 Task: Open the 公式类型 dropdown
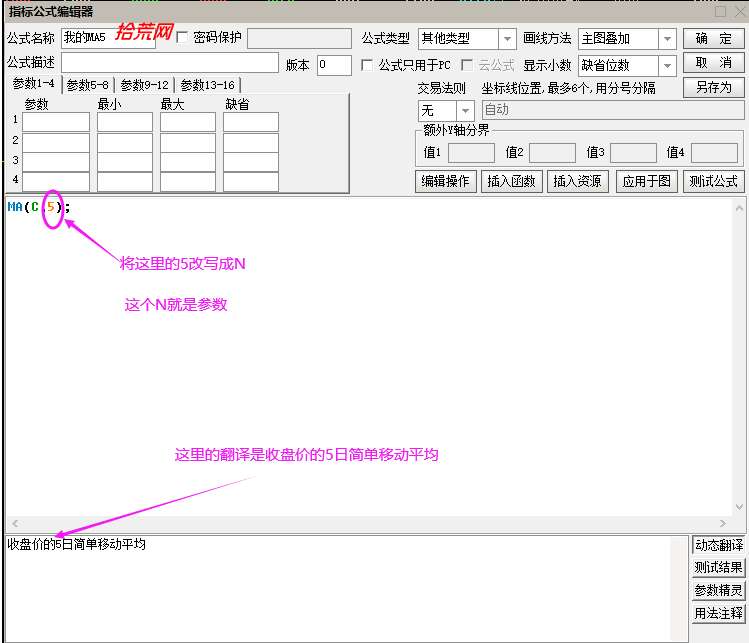[x=507, y=39]
